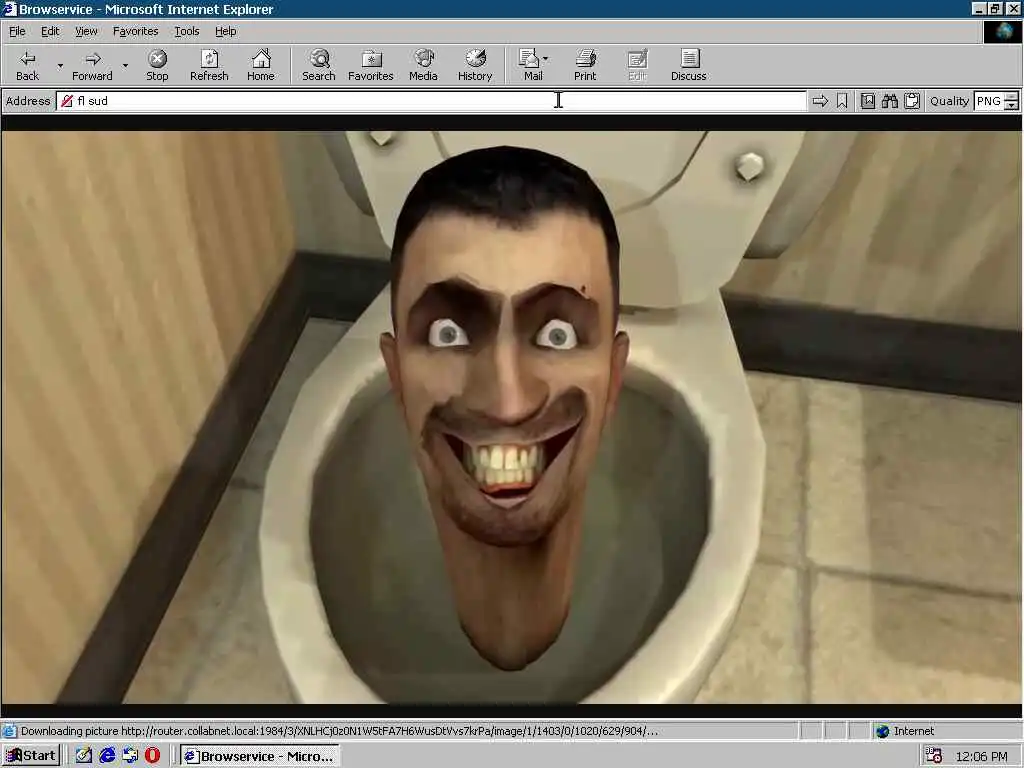Open the Tools menu
1024x768 pixels.
(x=186, y=31)
